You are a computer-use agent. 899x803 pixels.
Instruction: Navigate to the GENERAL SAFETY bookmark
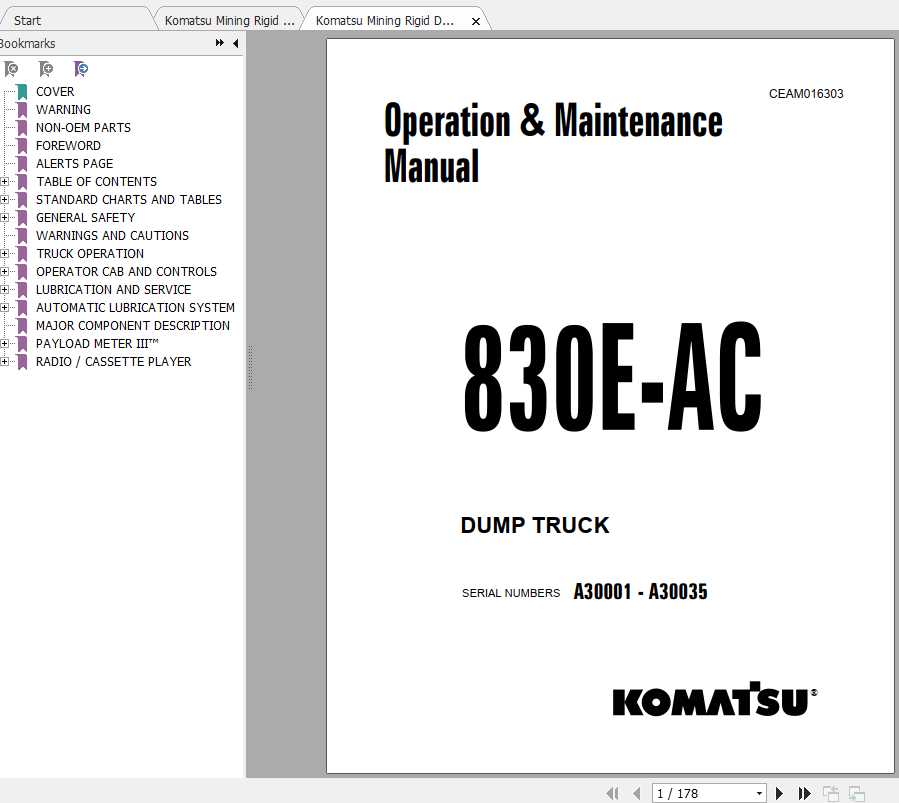pyautogui.click(x=85, y=218)
